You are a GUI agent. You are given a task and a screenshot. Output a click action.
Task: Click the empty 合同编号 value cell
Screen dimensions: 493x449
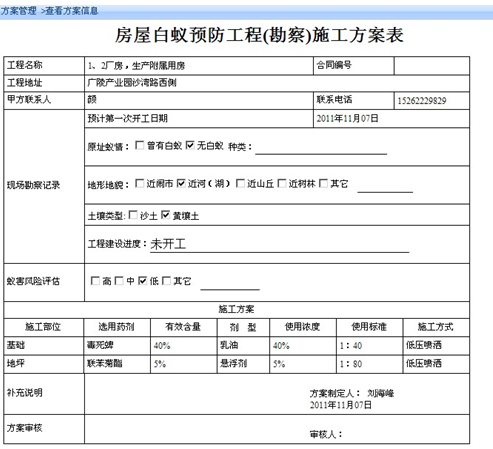click(432, 66)
